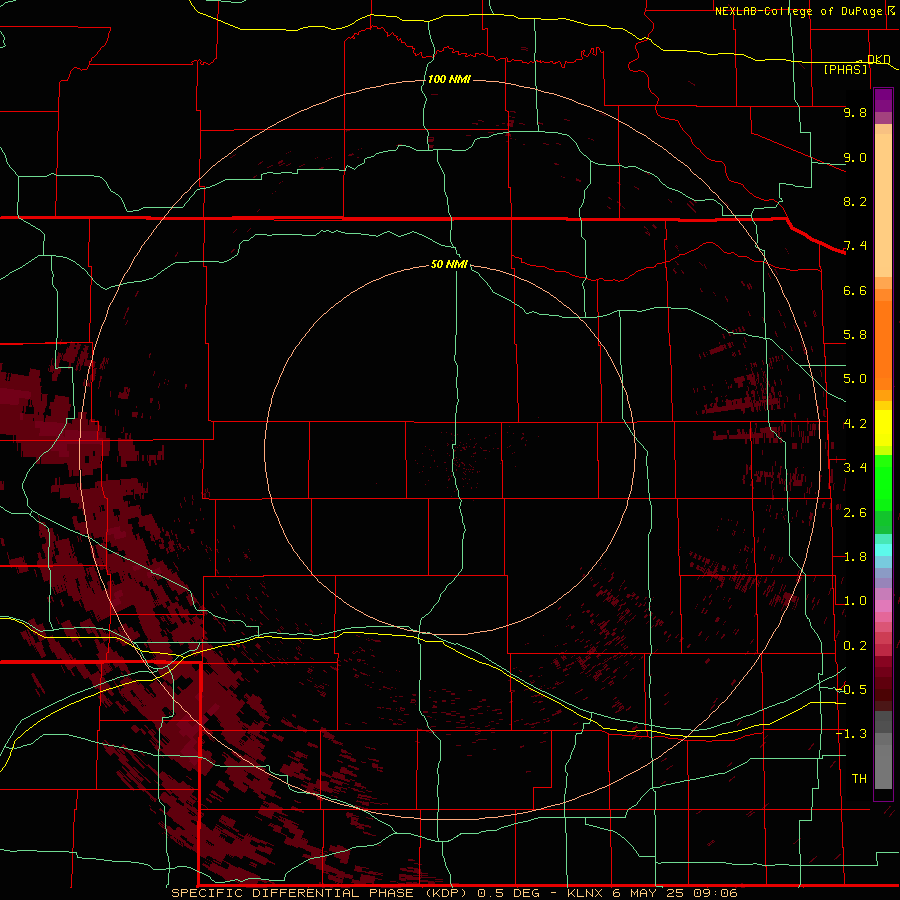Click the NEXLAB-College of DuPage header text
Screen dimensions: 900x900
(798, 11)
